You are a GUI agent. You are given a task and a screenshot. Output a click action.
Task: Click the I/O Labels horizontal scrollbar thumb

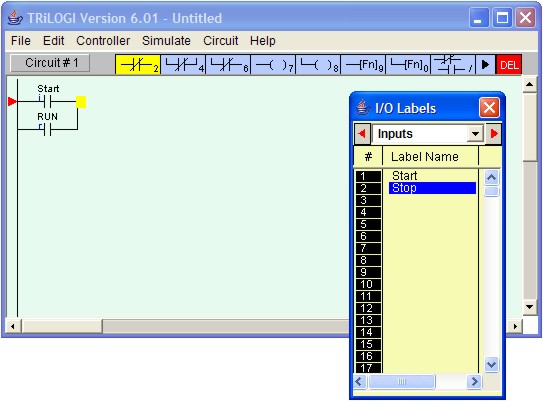pyautogui.click(x=402, y=382)
